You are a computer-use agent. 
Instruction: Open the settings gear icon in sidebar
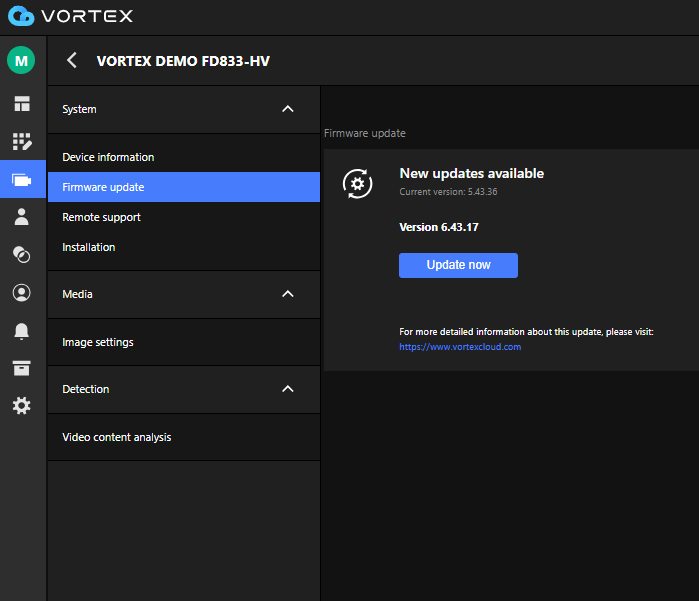click(21, 406)
